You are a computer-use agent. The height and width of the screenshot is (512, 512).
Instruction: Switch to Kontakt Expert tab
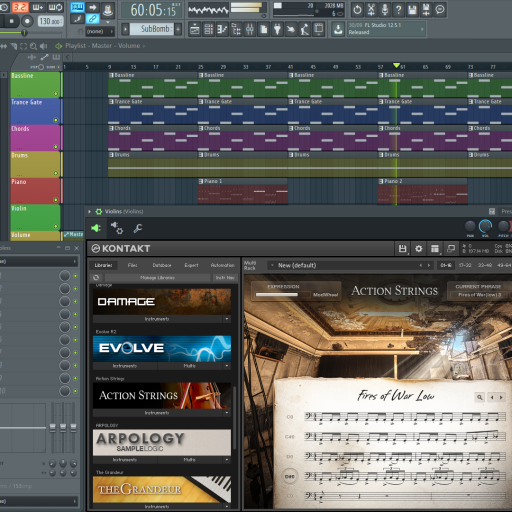[191, 265]
